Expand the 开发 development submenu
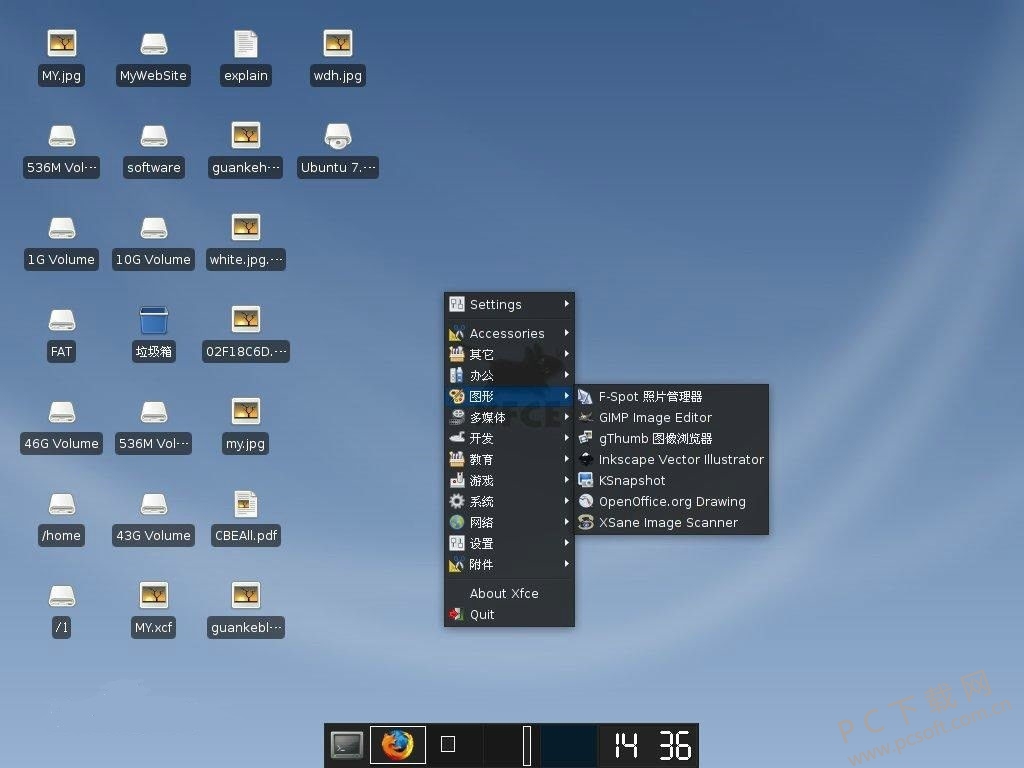This screenshot has height=768, width=1024. click(481, 438)
